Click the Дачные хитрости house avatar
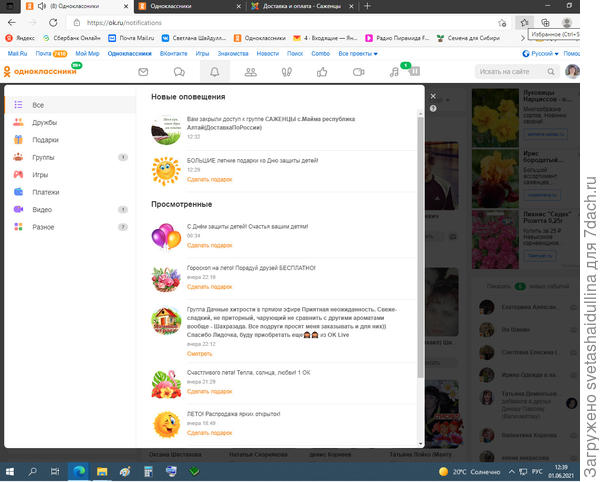Viewport: 600px width, 482px height. (166, 321)
